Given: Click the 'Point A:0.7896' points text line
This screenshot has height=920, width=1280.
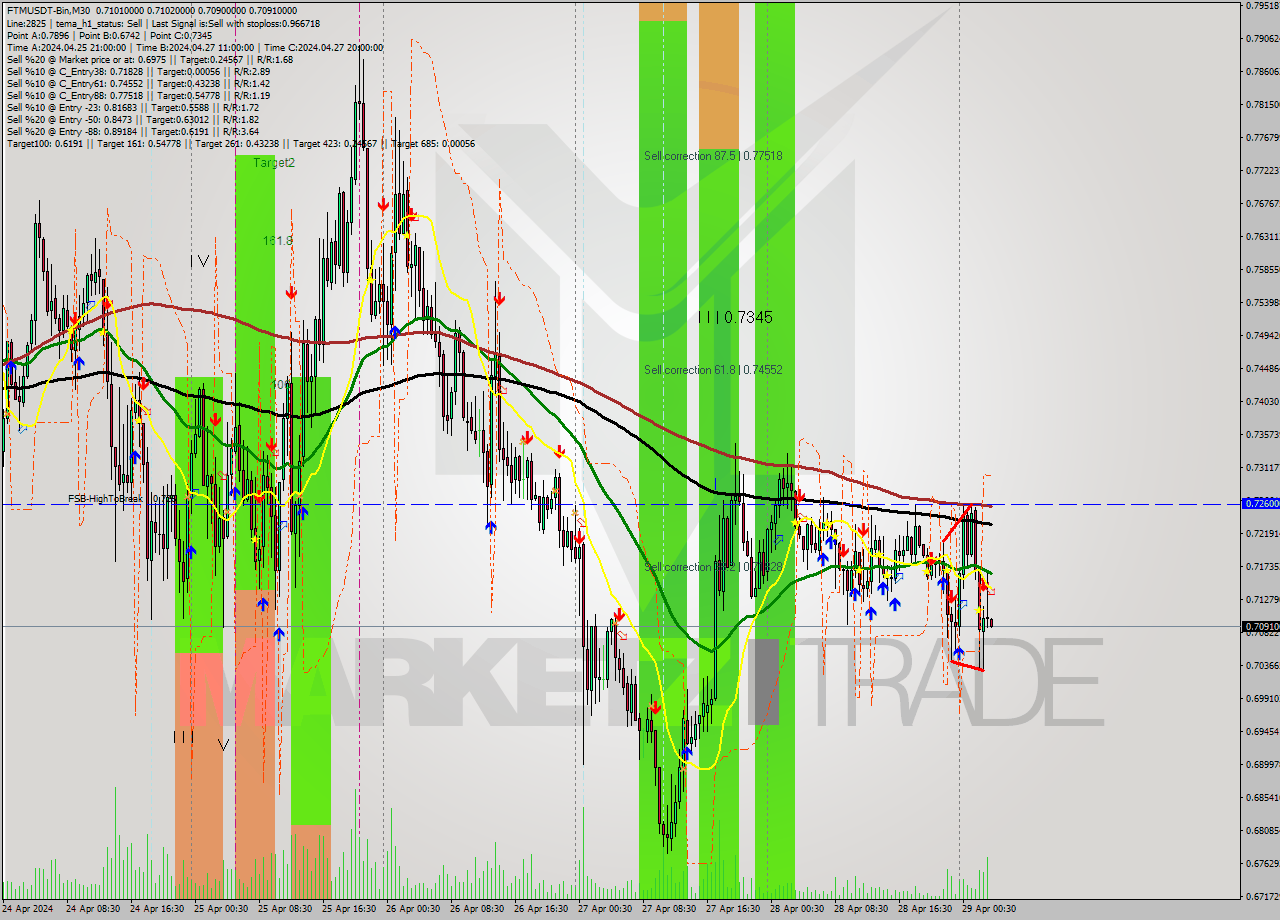Looking at the screenshot, I should 109,35.
